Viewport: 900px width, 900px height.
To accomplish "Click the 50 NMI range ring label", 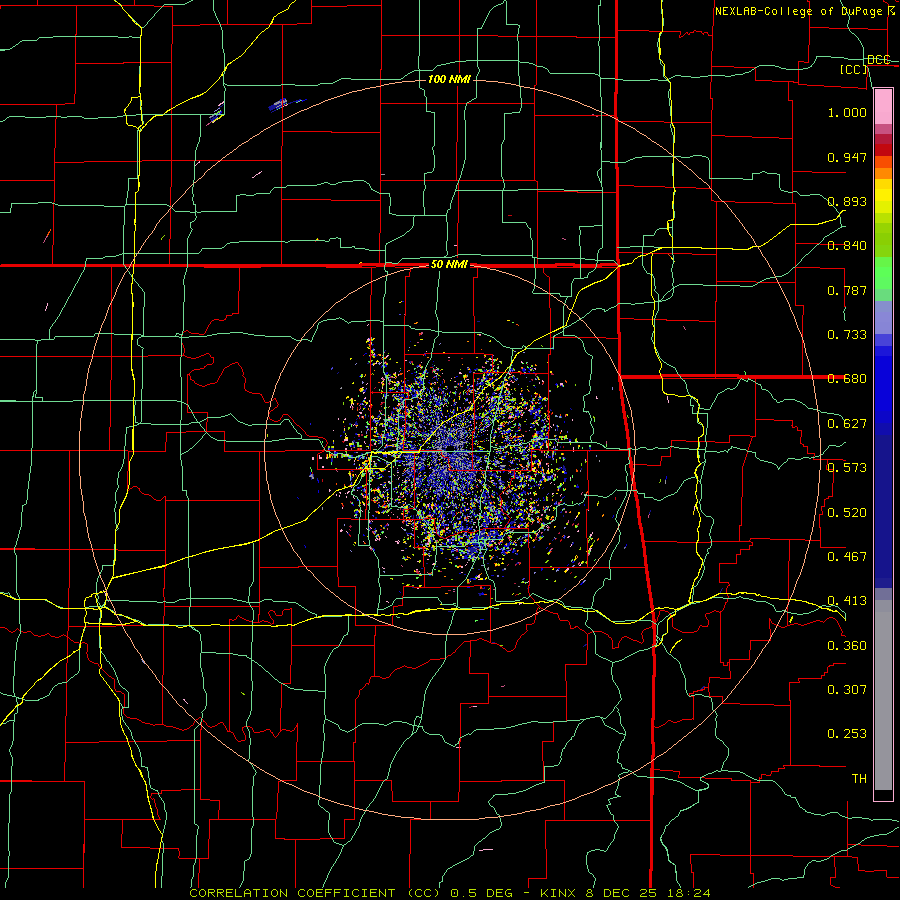I will [449, 265].
